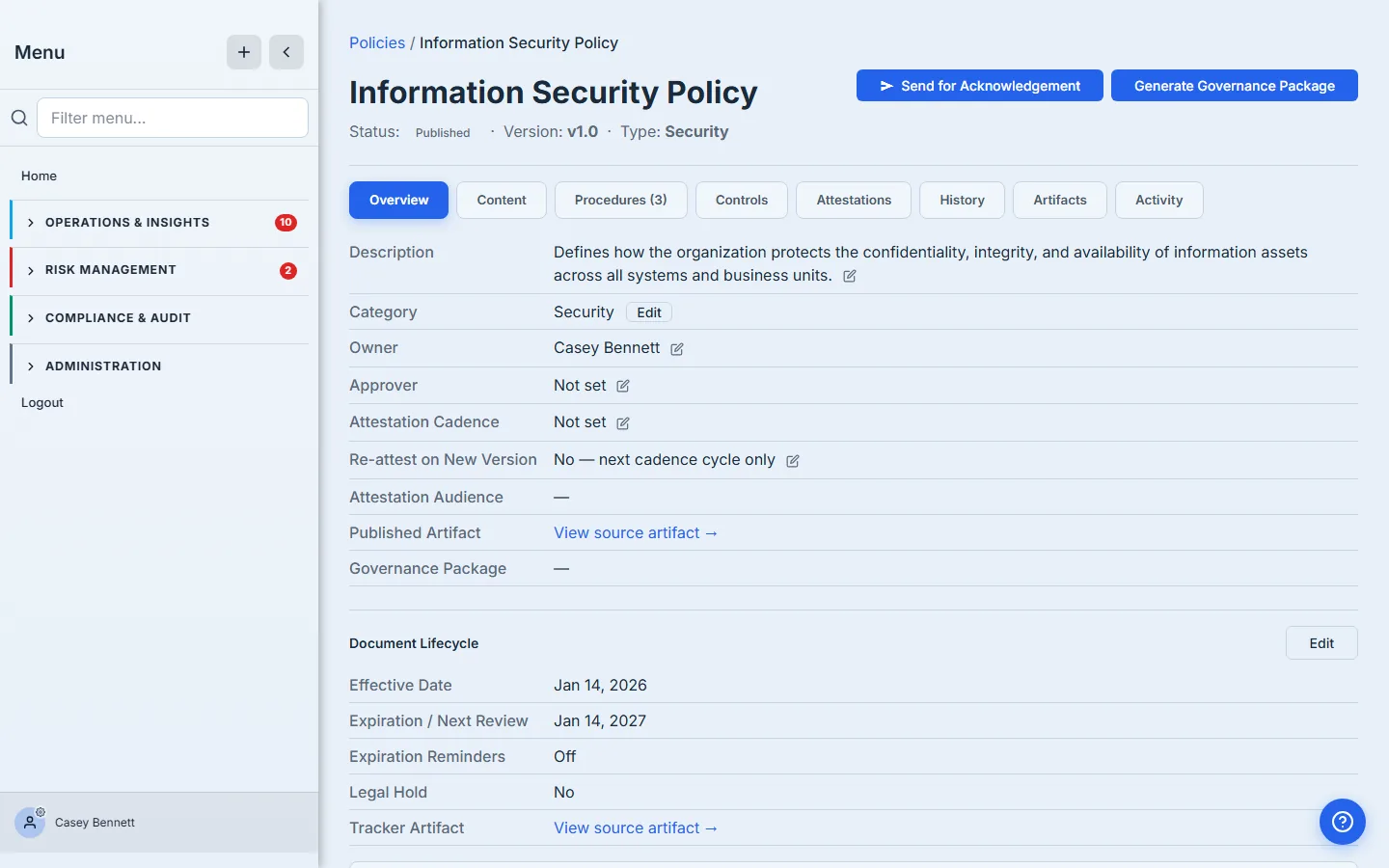Click the Published status badge

[443, 133]
